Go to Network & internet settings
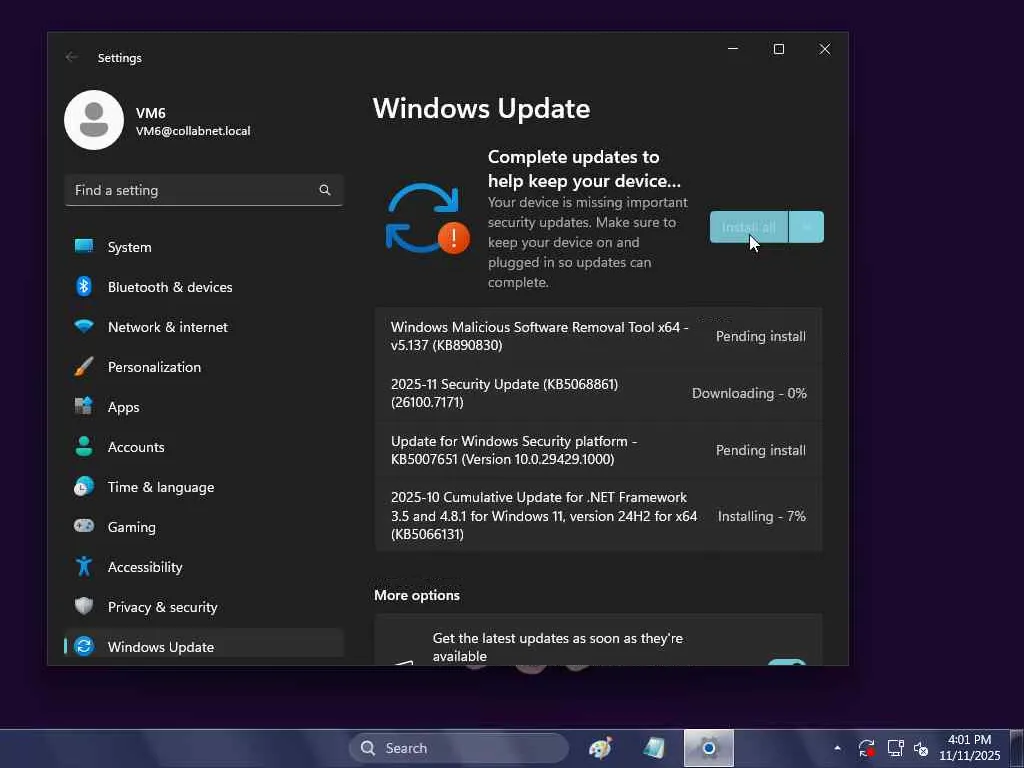Viewport: 1024px width, 768px height. [204, 327]
